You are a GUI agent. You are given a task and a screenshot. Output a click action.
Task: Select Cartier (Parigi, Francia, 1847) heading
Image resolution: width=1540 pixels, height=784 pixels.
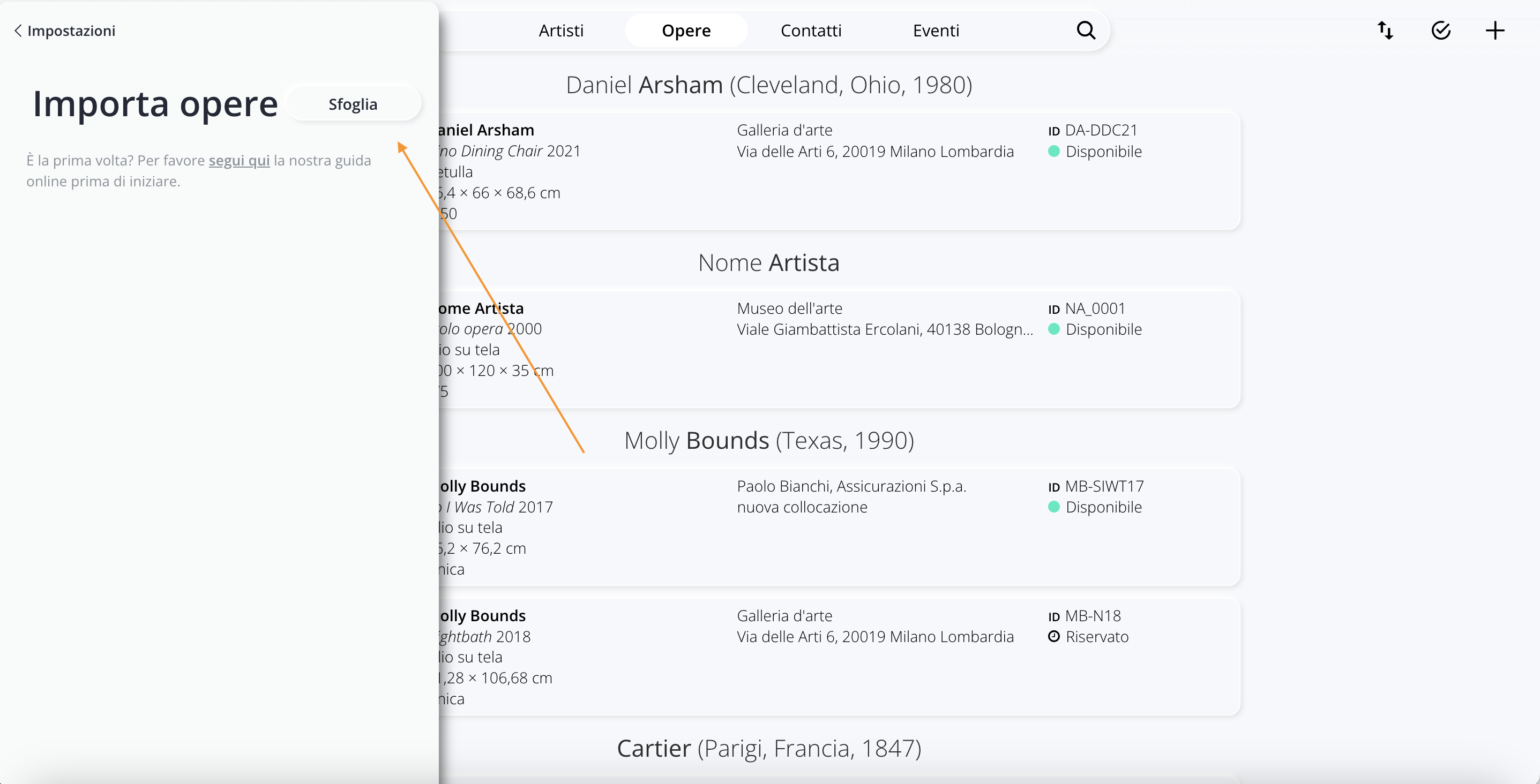(x=769, y=748)
